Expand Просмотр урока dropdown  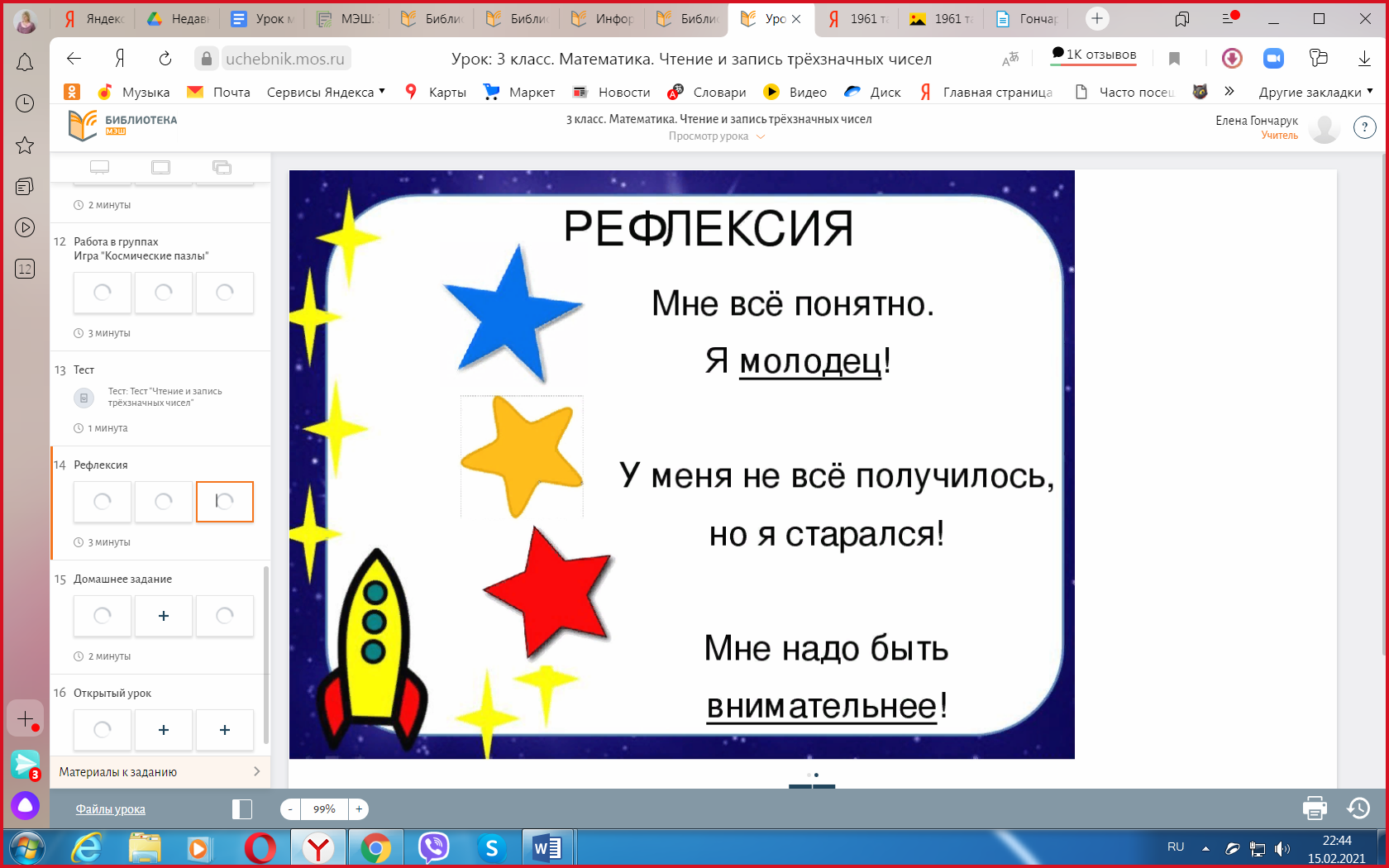coord(716,136)
